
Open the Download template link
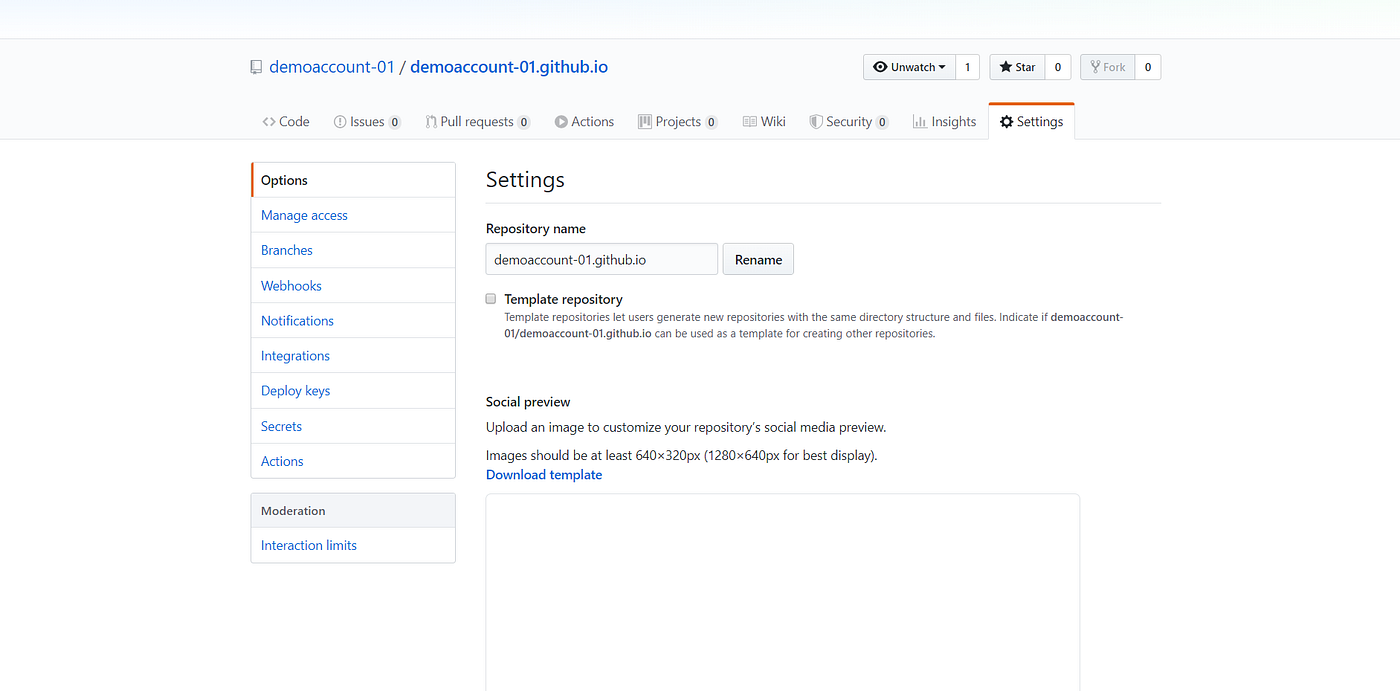[544, 474]
